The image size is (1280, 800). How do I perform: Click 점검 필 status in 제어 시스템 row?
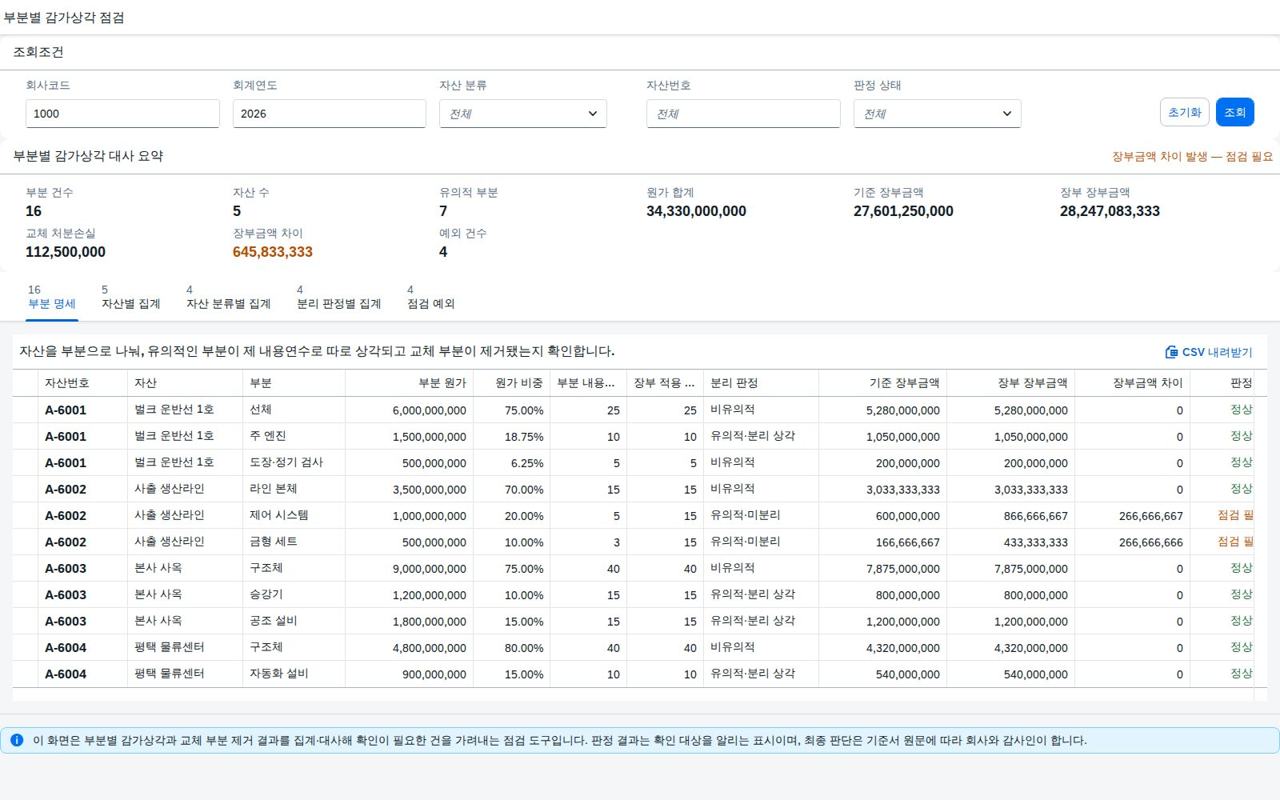pos(1235,515)
